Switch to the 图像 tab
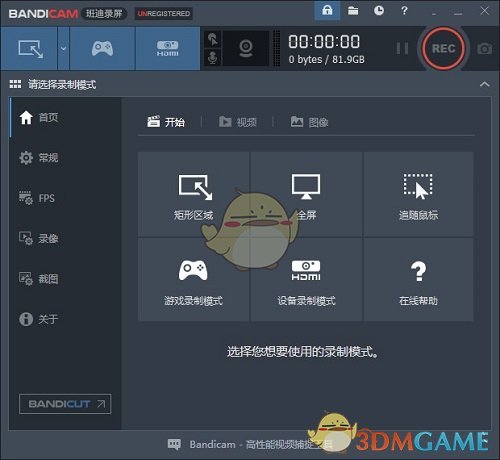Image resolution: width=500 pixels, height=460 pixels. (x=310, y=122)
